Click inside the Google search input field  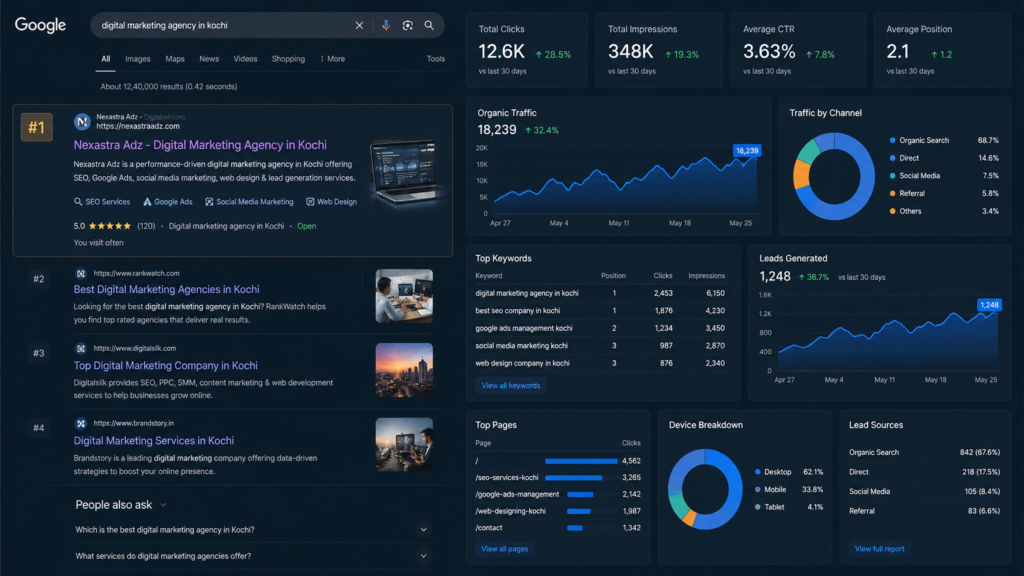point(222,25)
